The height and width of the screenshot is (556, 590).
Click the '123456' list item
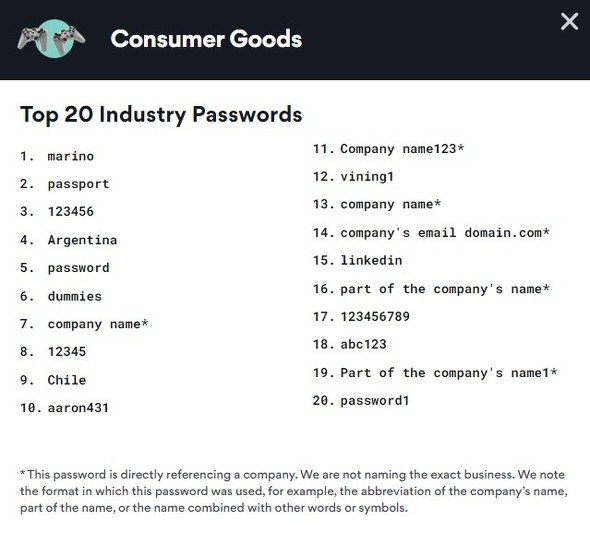[x=70, y=211]
